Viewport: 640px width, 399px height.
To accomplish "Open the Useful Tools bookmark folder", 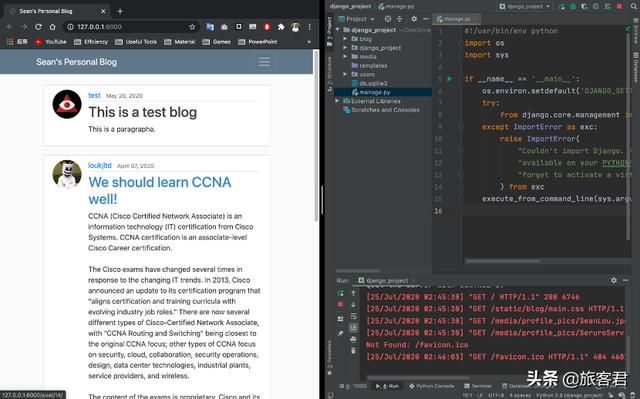I will click(136, 42).
